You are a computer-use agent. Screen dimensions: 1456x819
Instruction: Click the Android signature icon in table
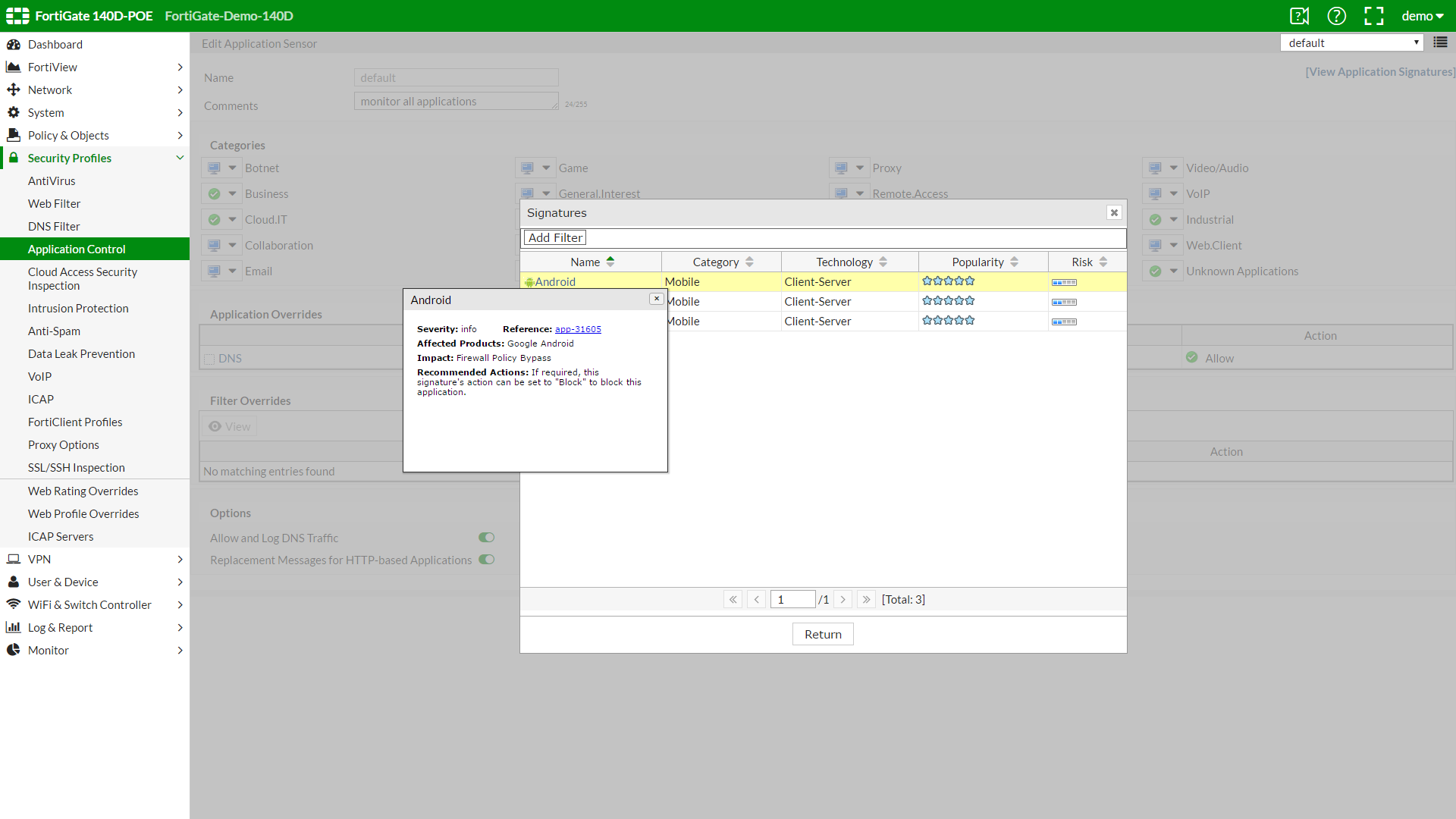click(x=529, y=282)
